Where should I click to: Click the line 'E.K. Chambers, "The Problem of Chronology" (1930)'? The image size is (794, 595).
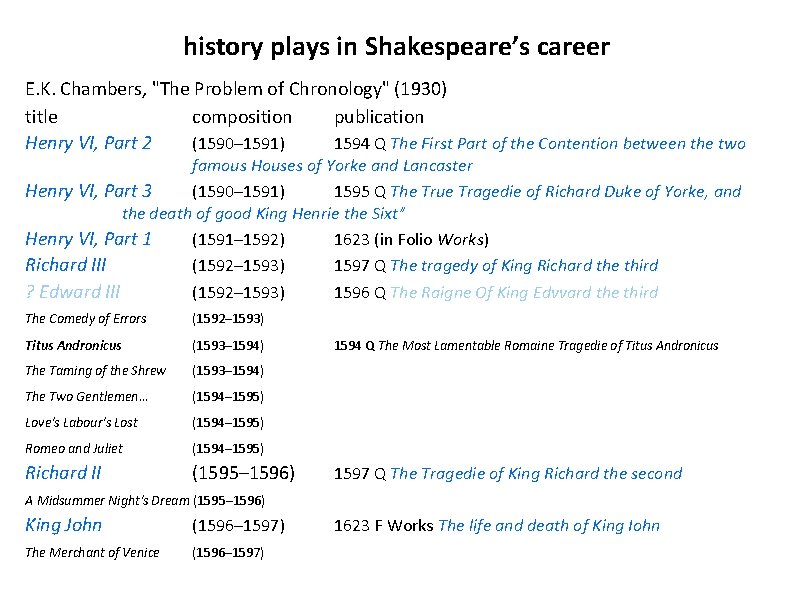pos(236,89)
